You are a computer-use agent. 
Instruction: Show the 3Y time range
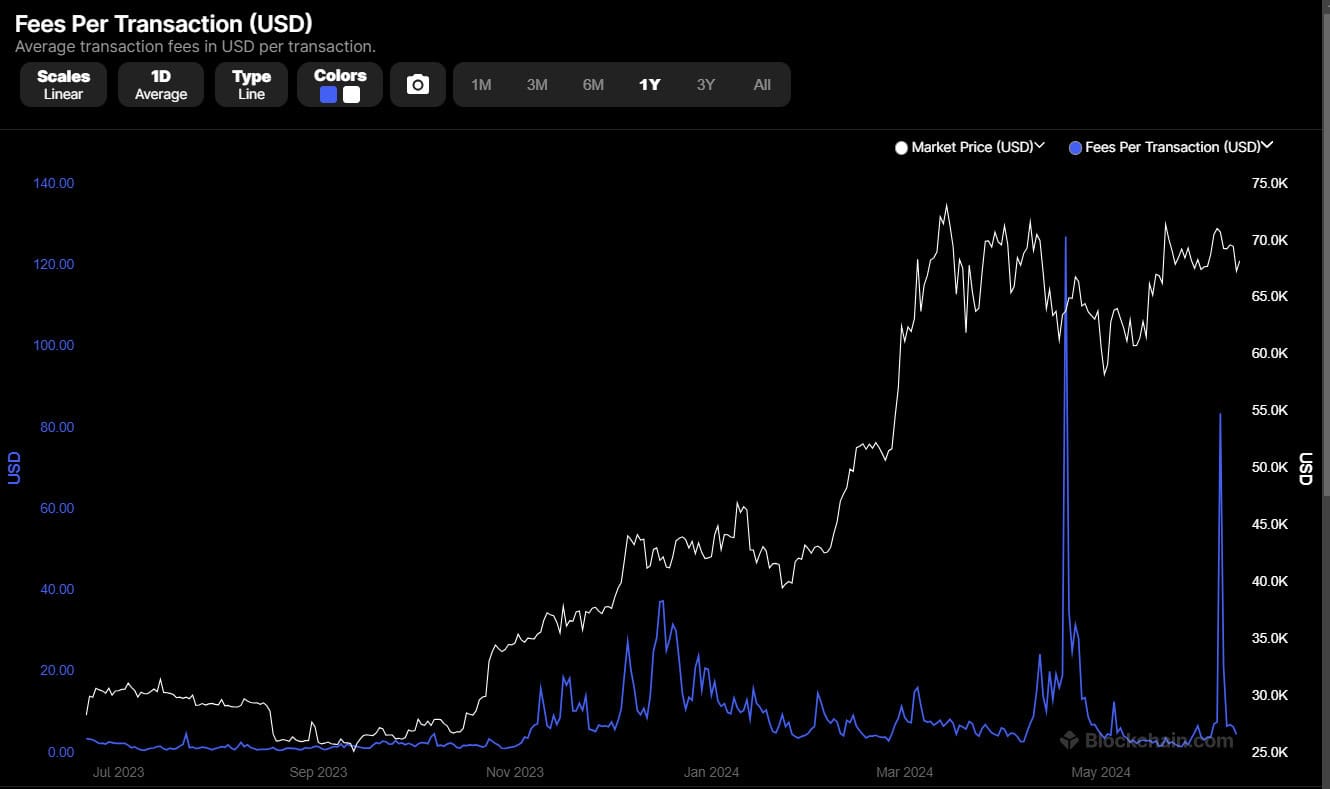(706, 85)
